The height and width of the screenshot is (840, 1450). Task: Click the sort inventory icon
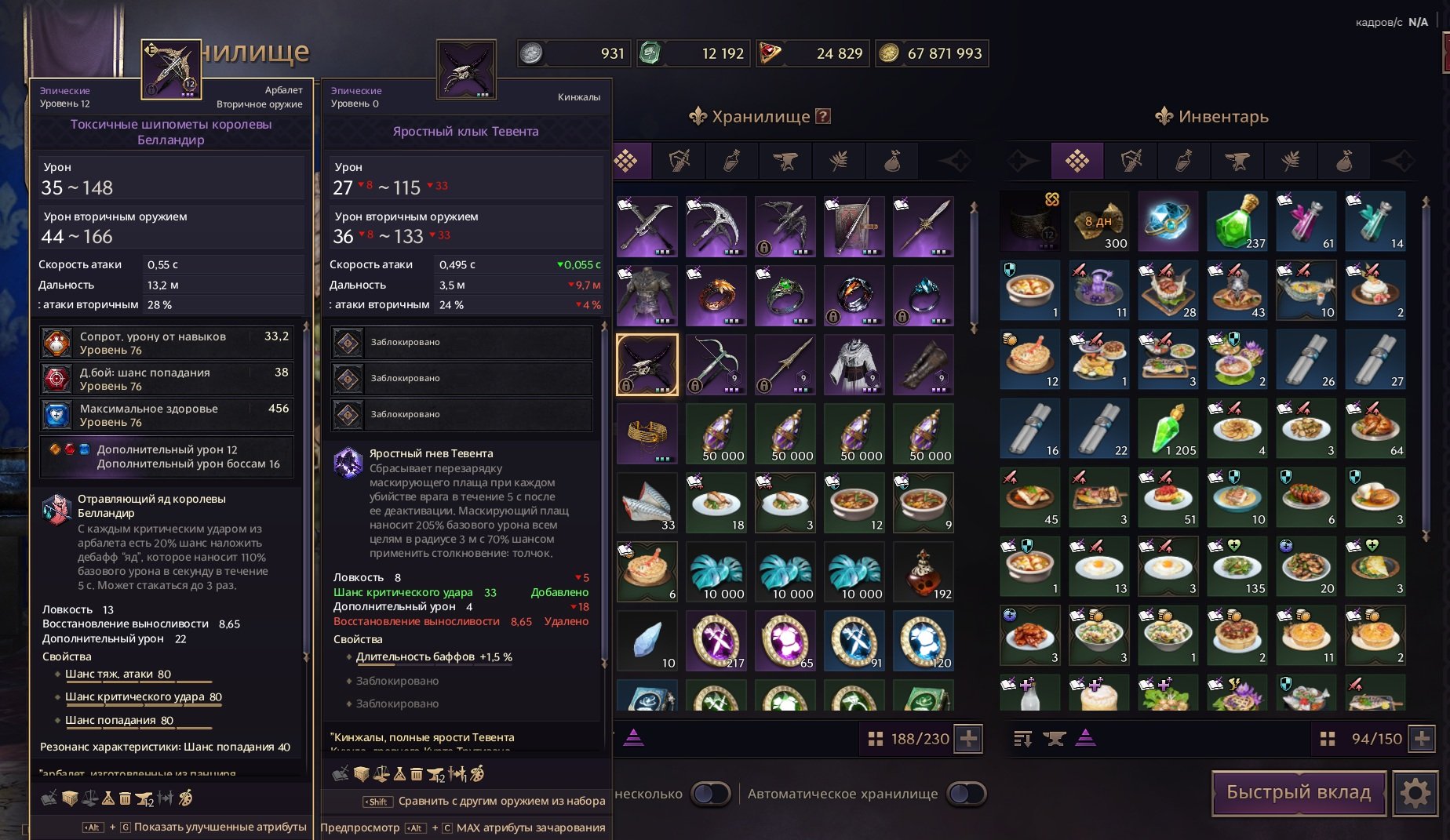click(1022, 738)
